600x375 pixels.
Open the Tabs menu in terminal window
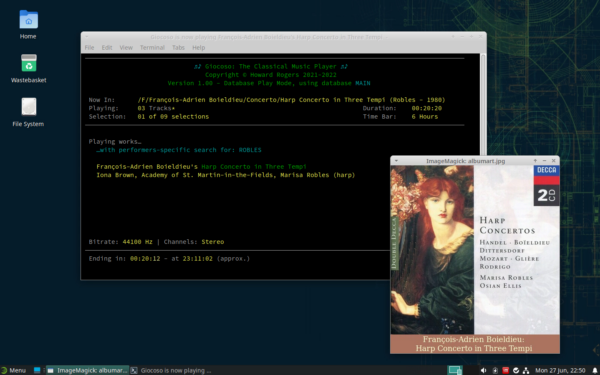pyautogui.click(x=178, y=47)
